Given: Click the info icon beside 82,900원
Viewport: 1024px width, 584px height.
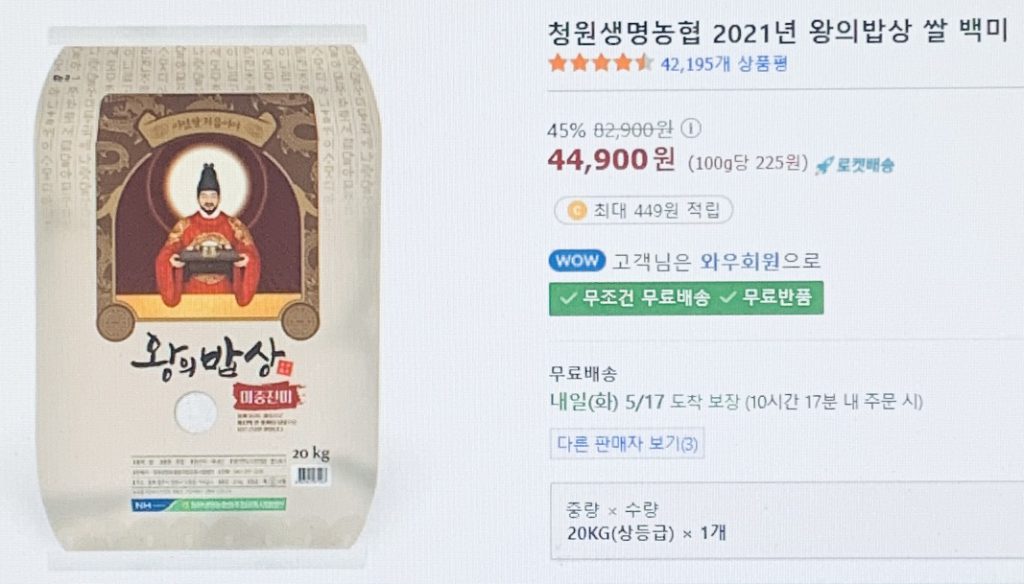Looking at the screenshot, I should tap(691, 128).
